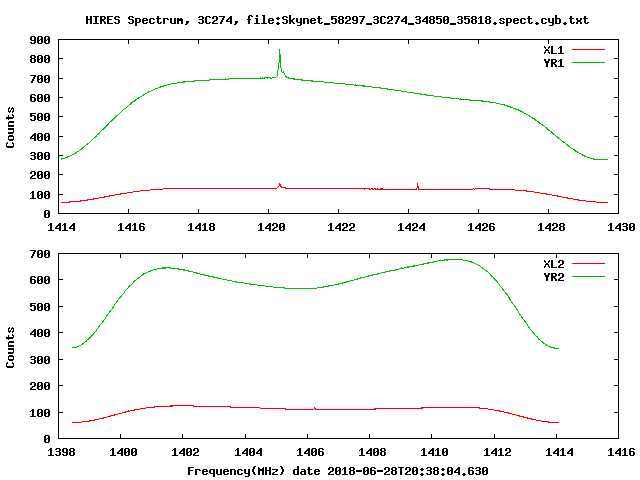The image size is (640, 480).
Task: Click the 1404 frequency tick label
Action: 248,452
